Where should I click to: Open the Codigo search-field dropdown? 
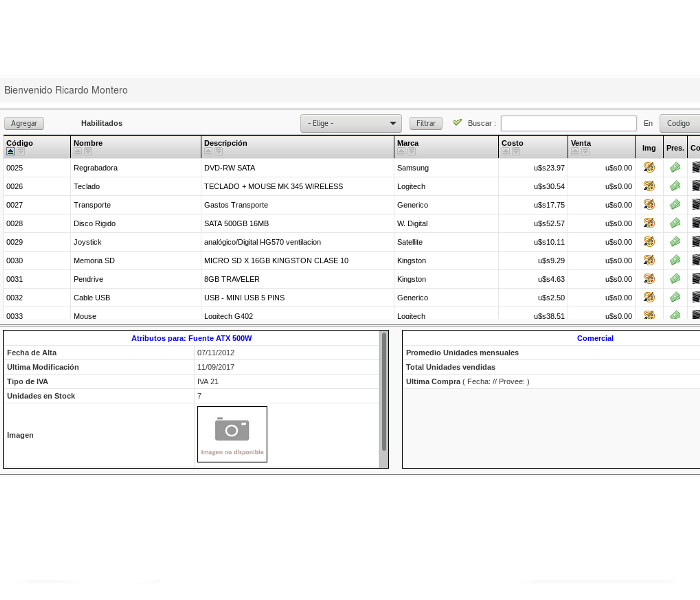[x=679, y=123]
